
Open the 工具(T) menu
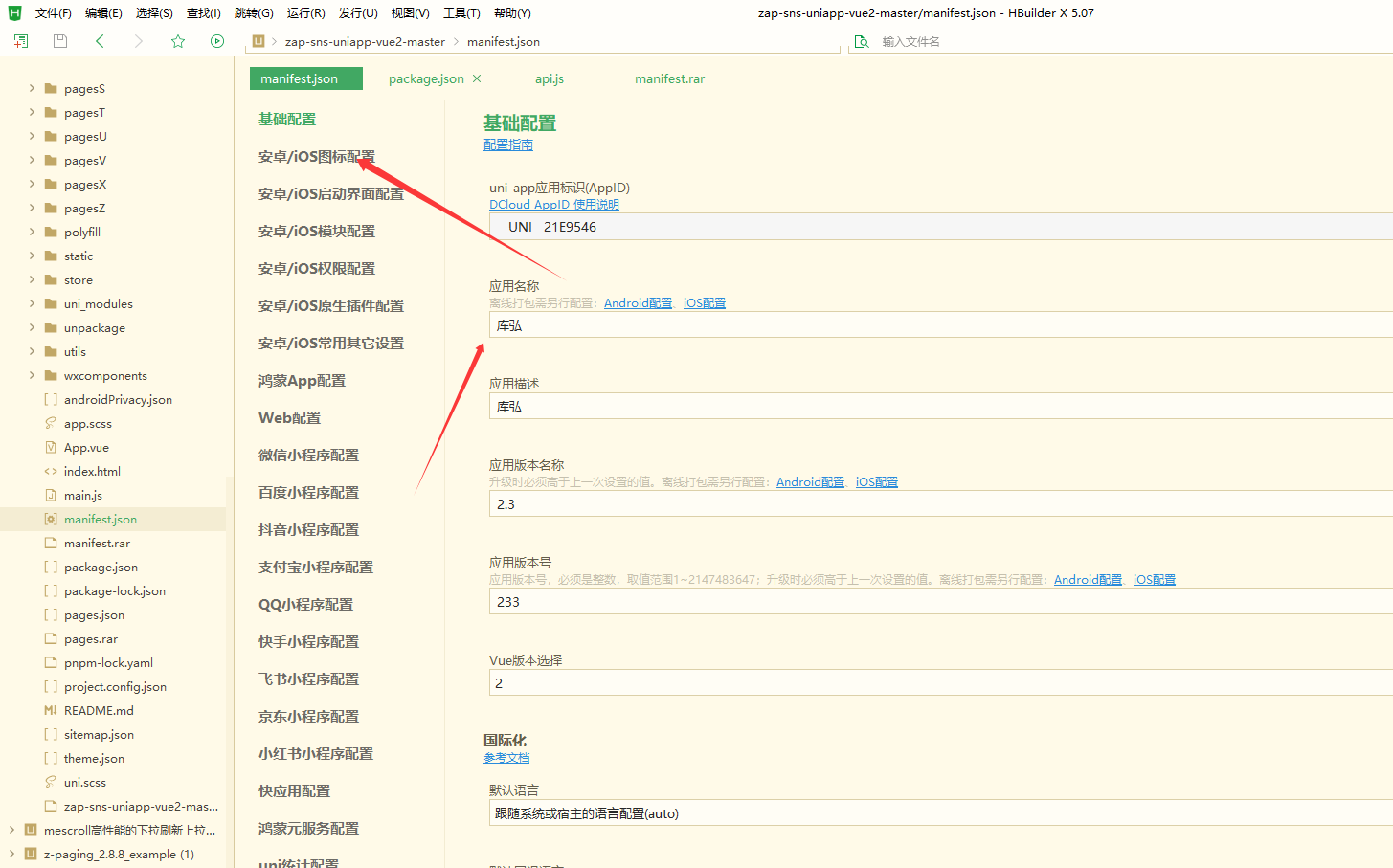(x=461, y=12)
